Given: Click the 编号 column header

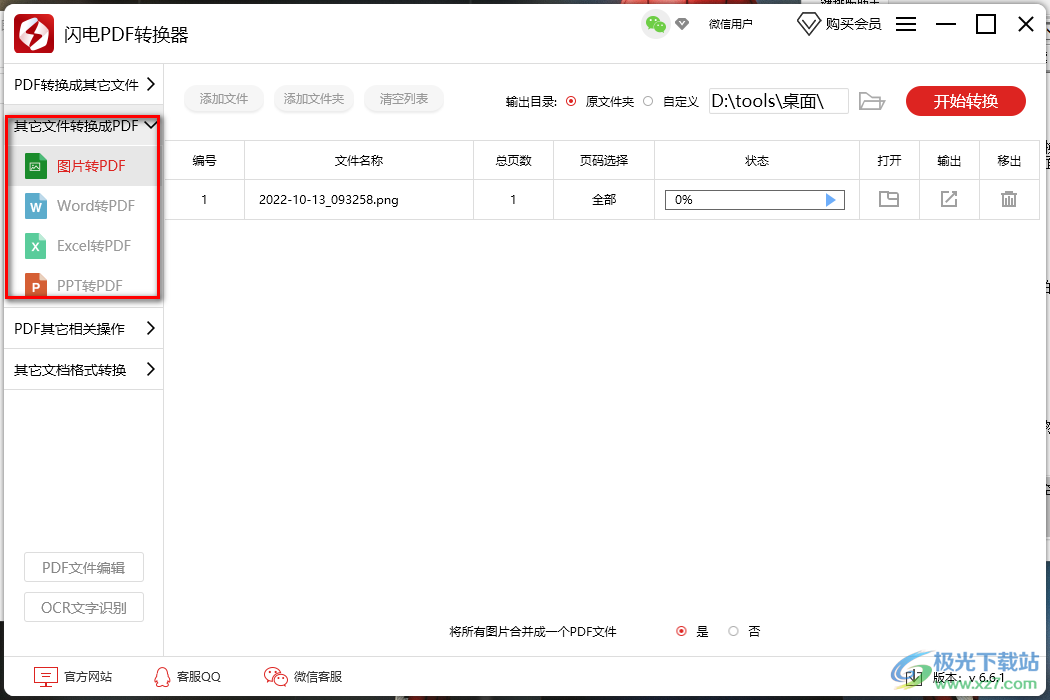Looking at the screenshot, I should [x=204, y=161].
